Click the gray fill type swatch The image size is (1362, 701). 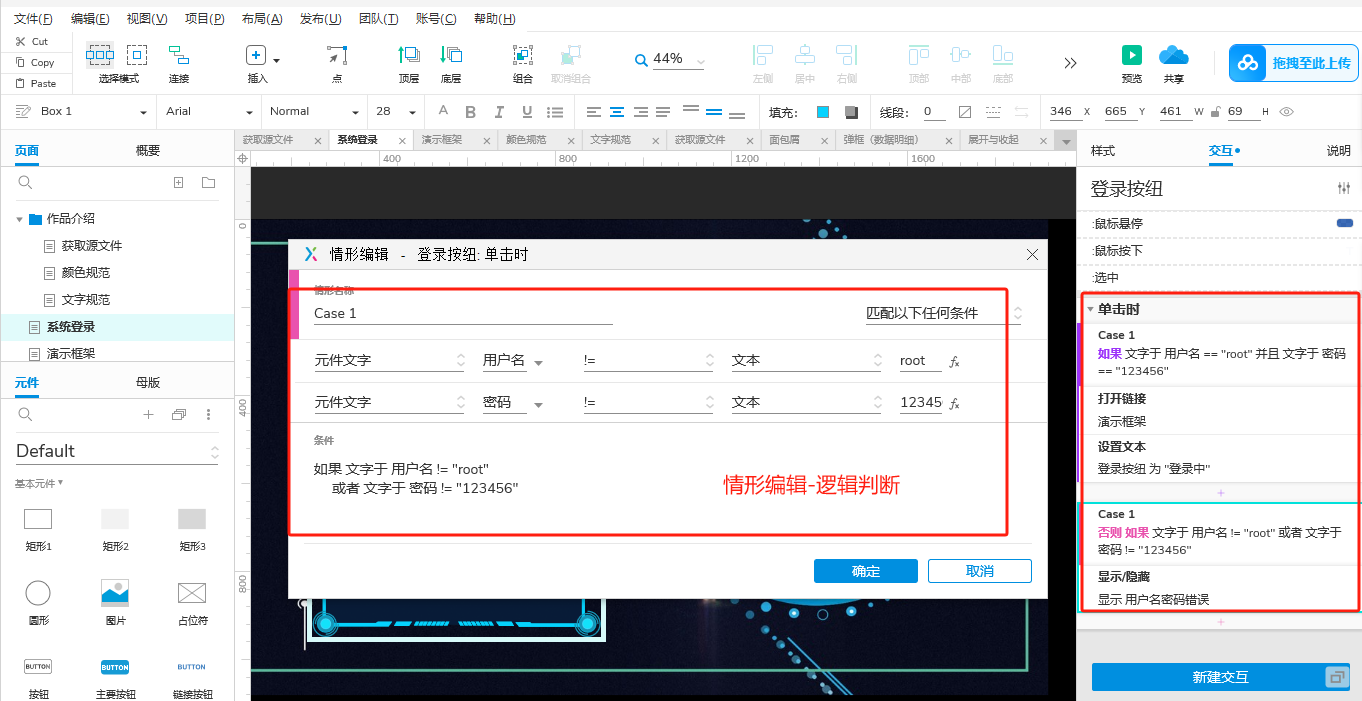[851, 112]
